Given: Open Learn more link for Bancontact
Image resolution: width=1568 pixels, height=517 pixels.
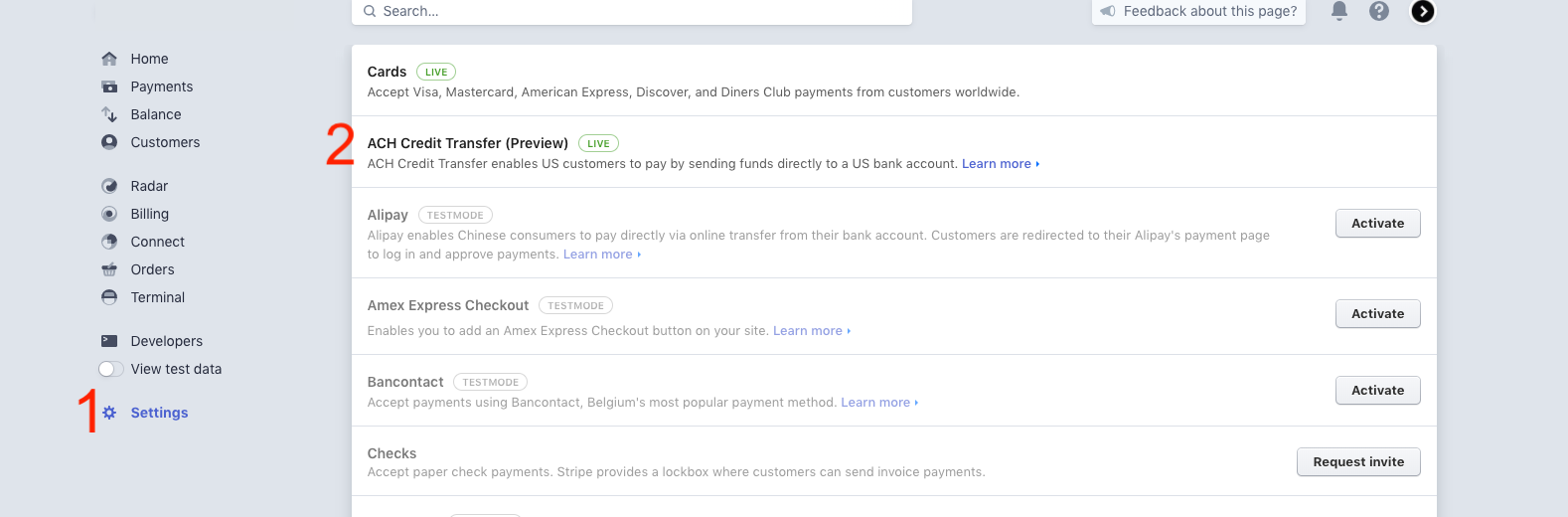Looking at the screenshot, I should tap(879, 403).
